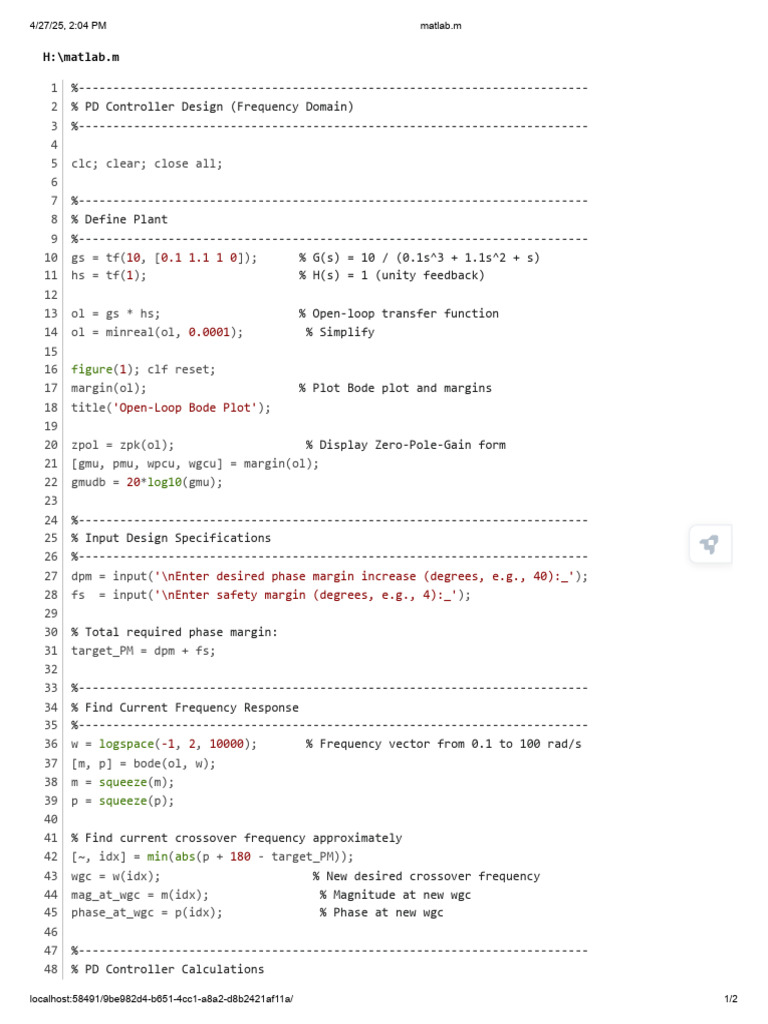Click the '% PD Controller Calculations' comment
The width and height of the screenshot is (768, 1024).
[x=167, y=969]
